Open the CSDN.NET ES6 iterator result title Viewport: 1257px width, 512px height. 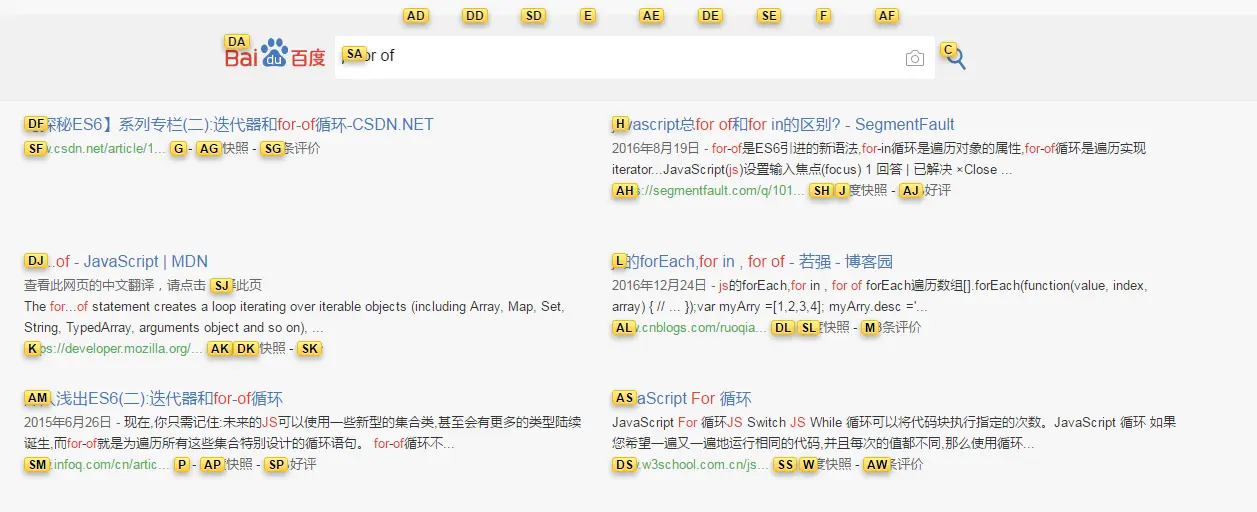[x=229, y=125]
